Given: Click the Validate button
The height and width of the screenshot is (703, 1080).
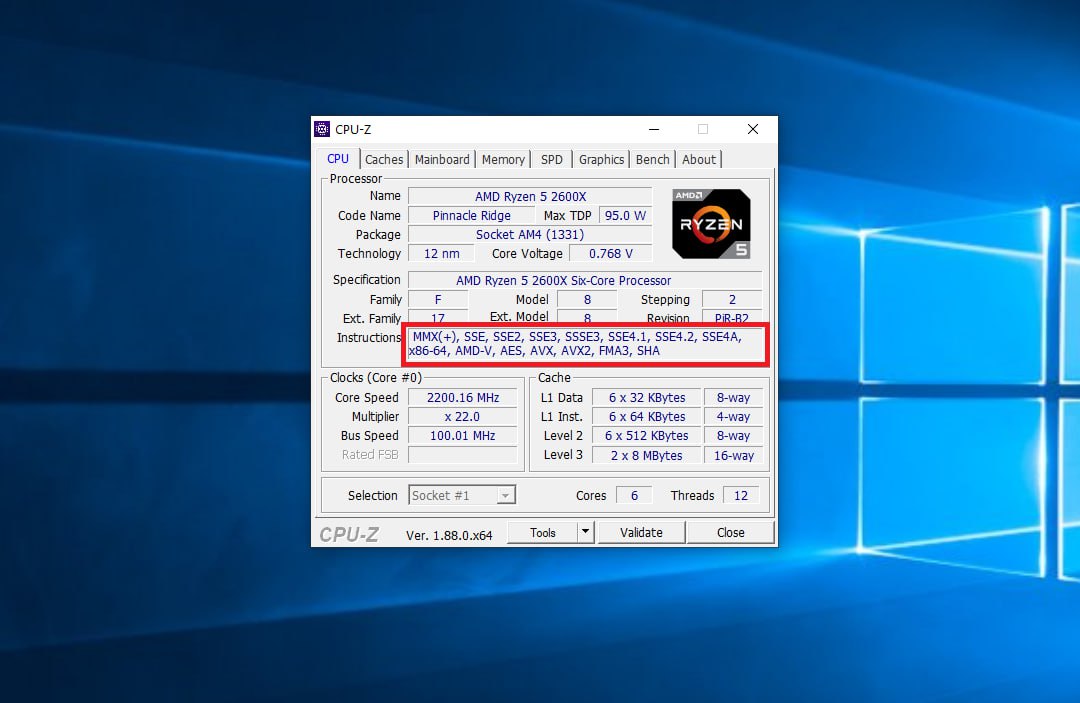Looking at the screenshot, I should [x=641, y=532].
